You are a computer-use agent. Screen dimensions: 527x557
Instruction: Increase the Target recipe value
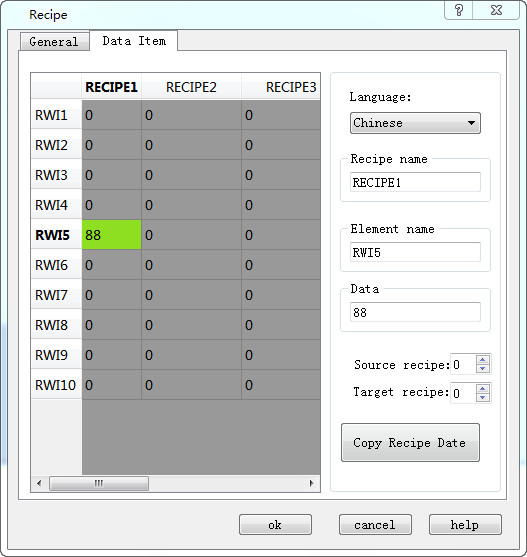(x=482, y=388)
